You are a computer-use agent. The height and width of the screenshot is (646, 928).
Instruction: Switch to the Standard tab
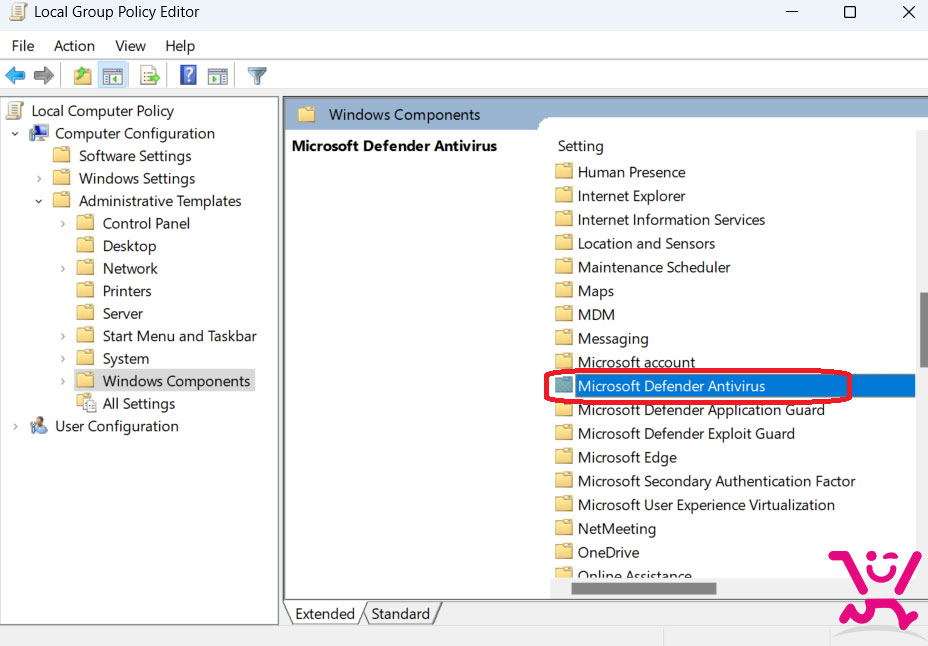(x=401, y=613)
